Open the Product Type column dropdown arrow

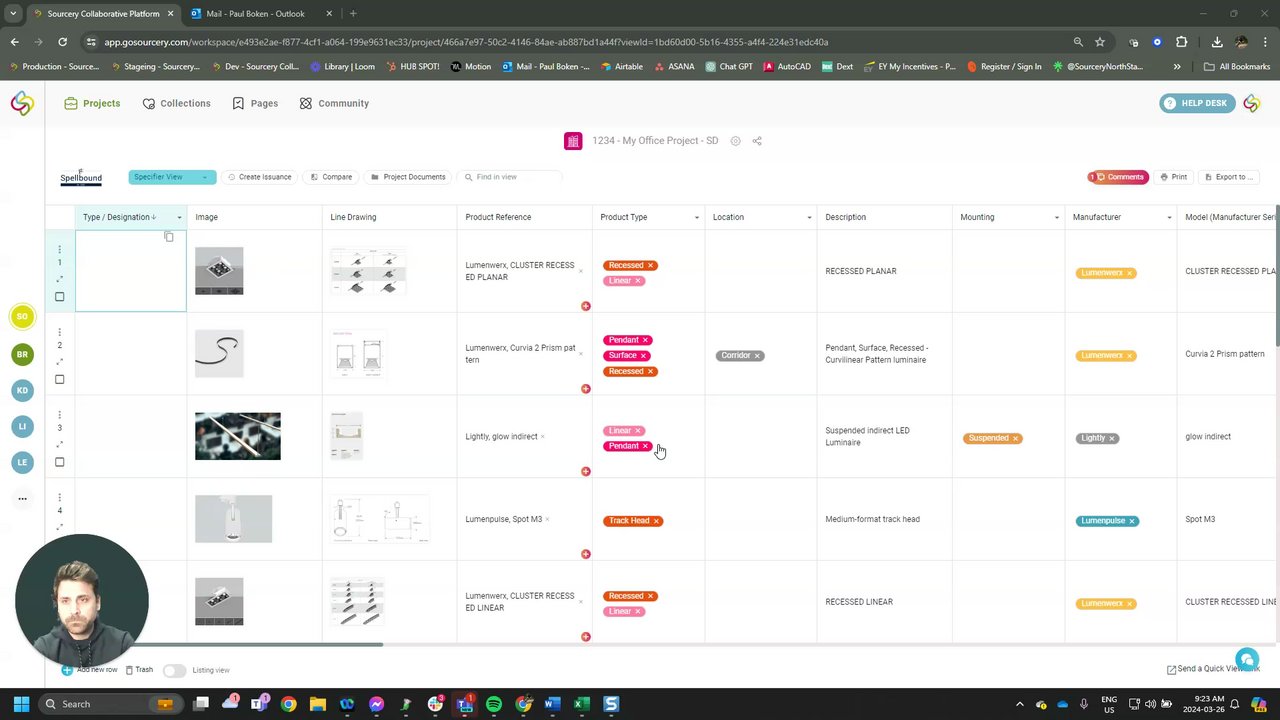[697, 218]
